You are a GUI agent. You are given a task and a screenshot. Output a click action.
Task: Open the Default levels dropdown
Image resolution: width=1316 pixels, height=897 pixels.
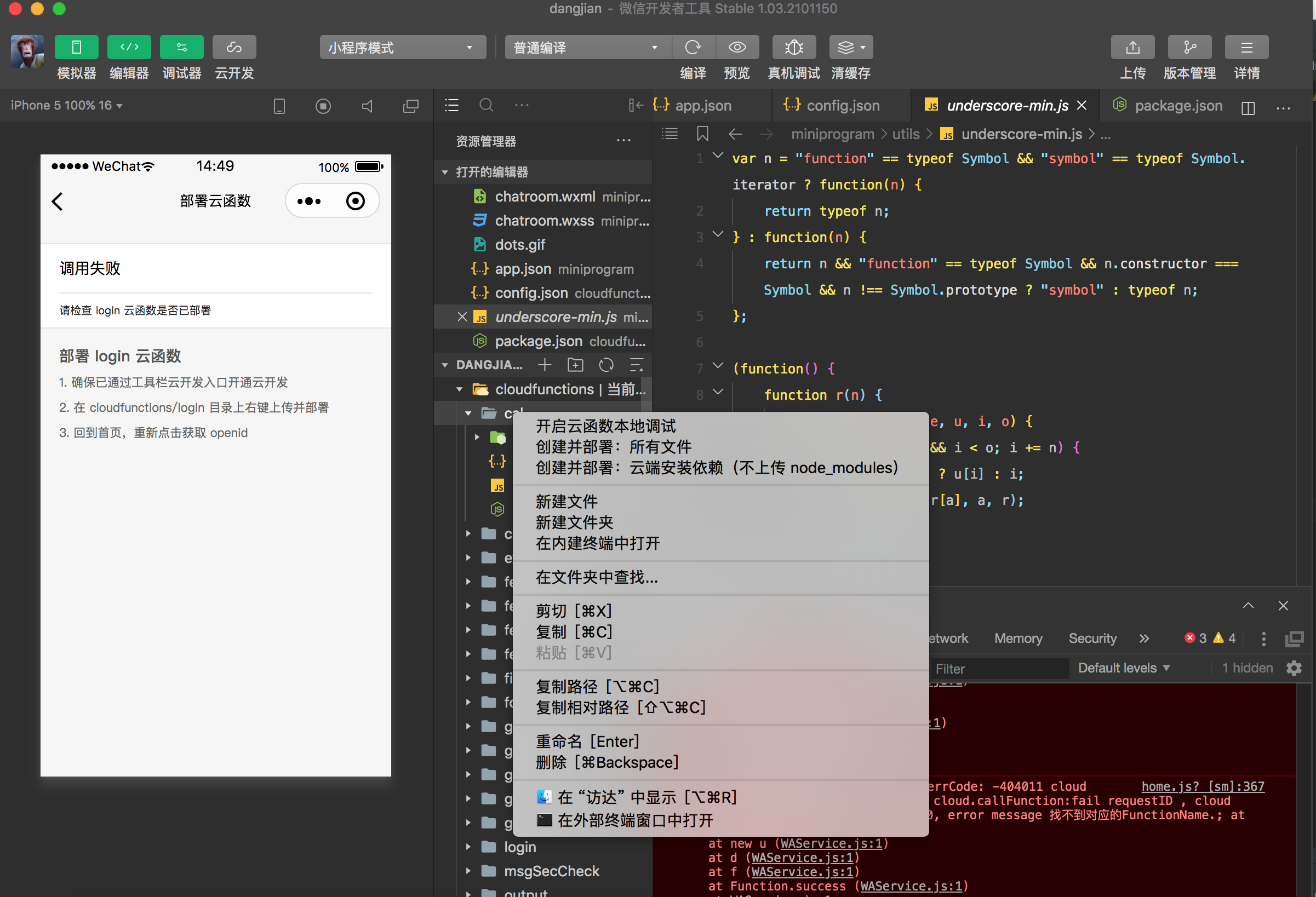tap(1124, 668)
